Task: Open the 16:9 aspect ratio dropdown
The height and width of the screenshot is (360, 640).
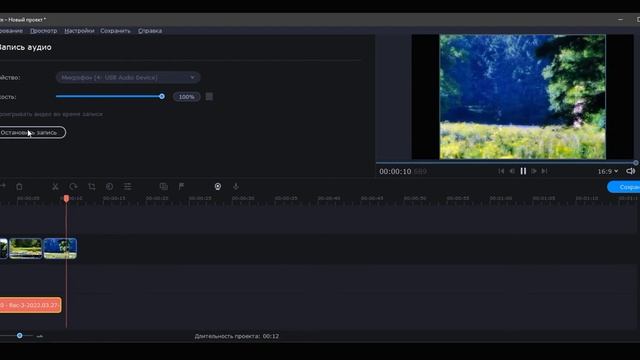Action: [608, 171]
